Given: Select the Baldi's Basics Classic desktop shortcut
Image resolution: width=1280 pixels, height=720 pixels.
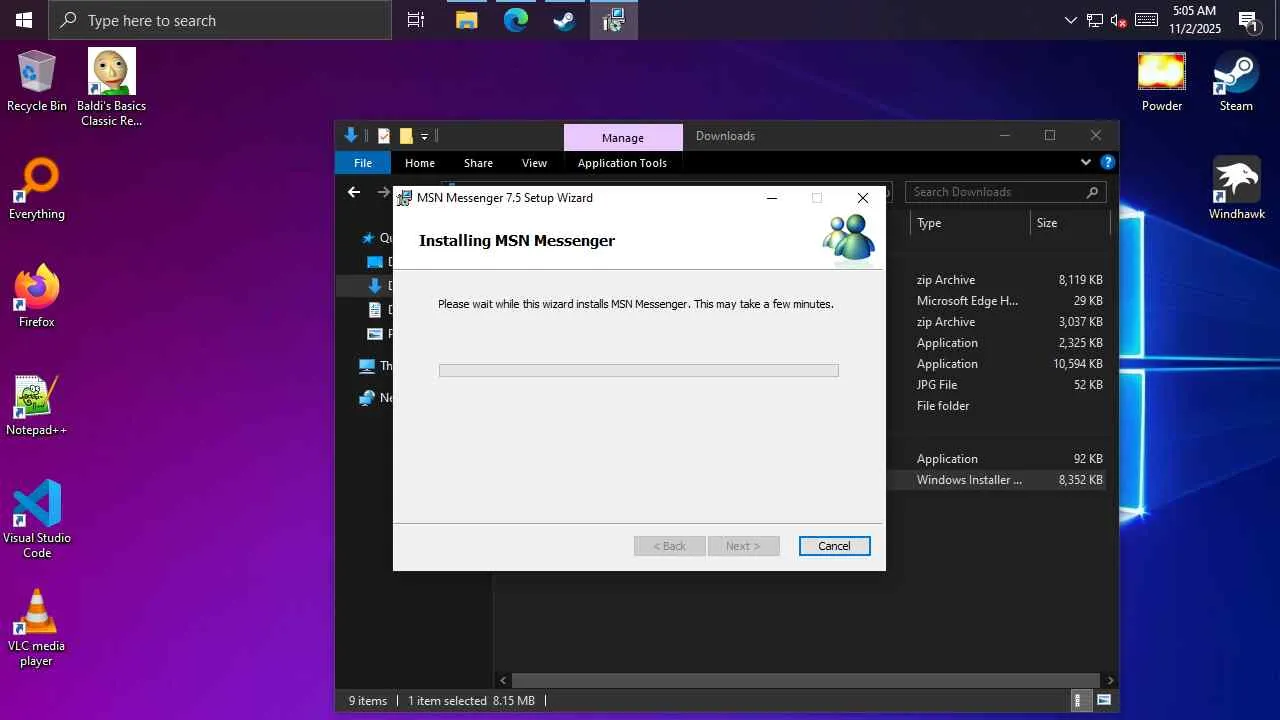Looking at the screenshot, I should pos(113,88).
